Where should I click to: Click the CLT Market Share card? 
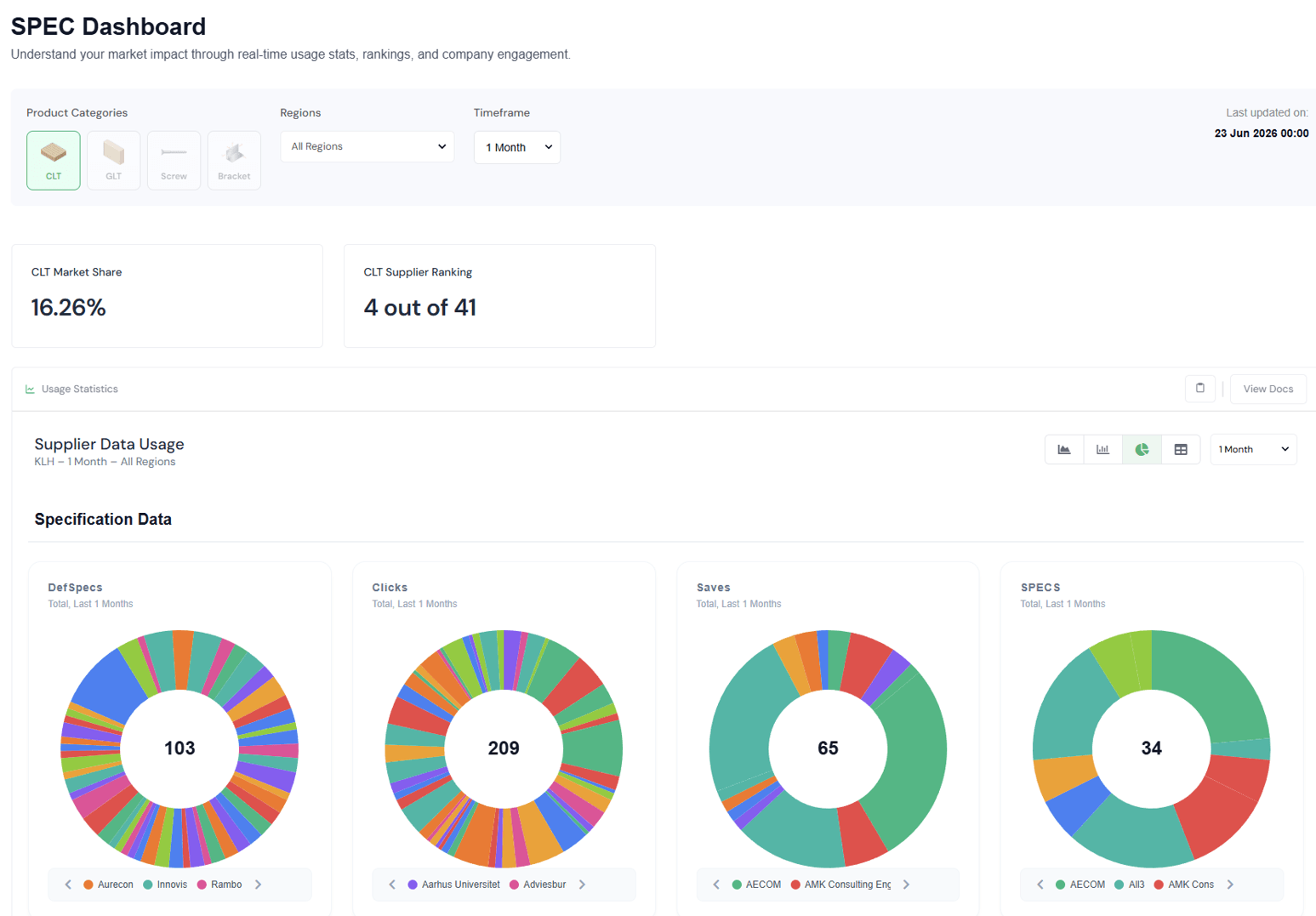click(x=167, y=296)
